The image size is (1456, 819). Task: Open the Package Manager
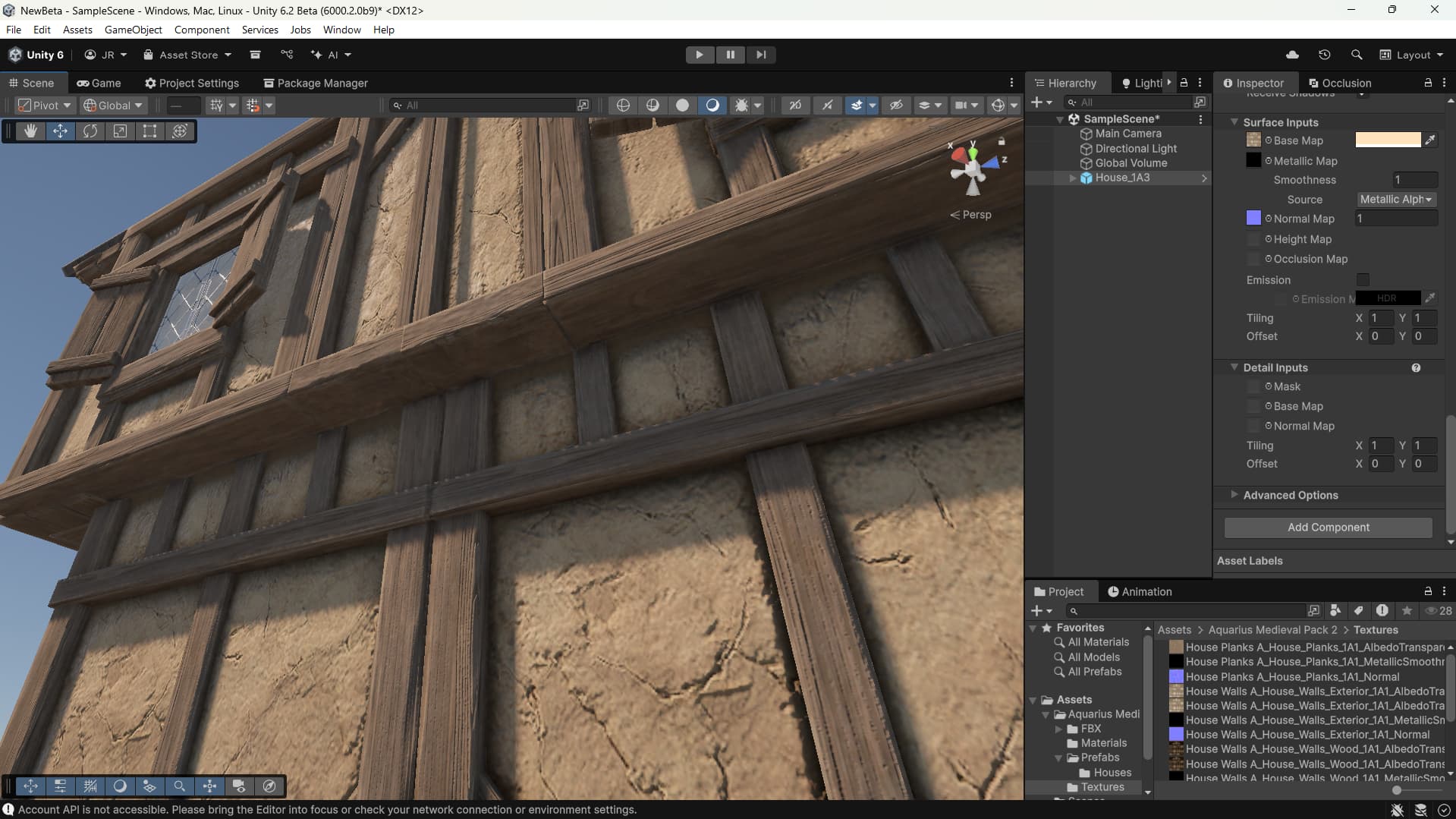tap(315, 83)
